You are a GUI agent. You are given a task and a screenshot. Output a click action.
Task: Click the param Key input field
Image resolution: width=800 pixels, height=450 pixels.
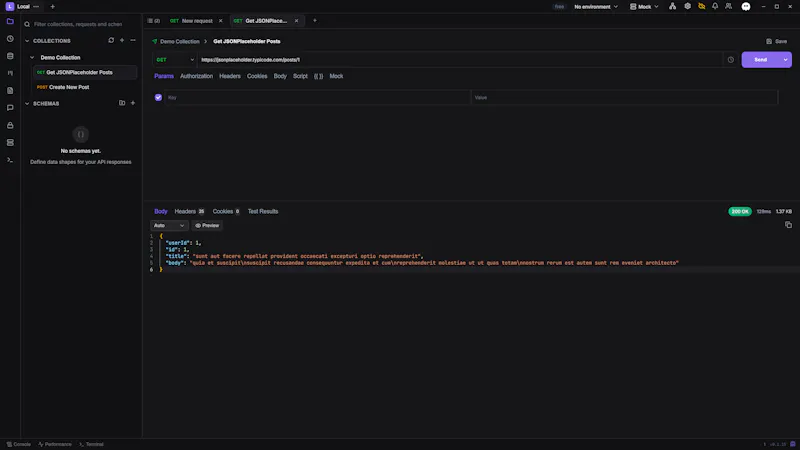[317, 97]
